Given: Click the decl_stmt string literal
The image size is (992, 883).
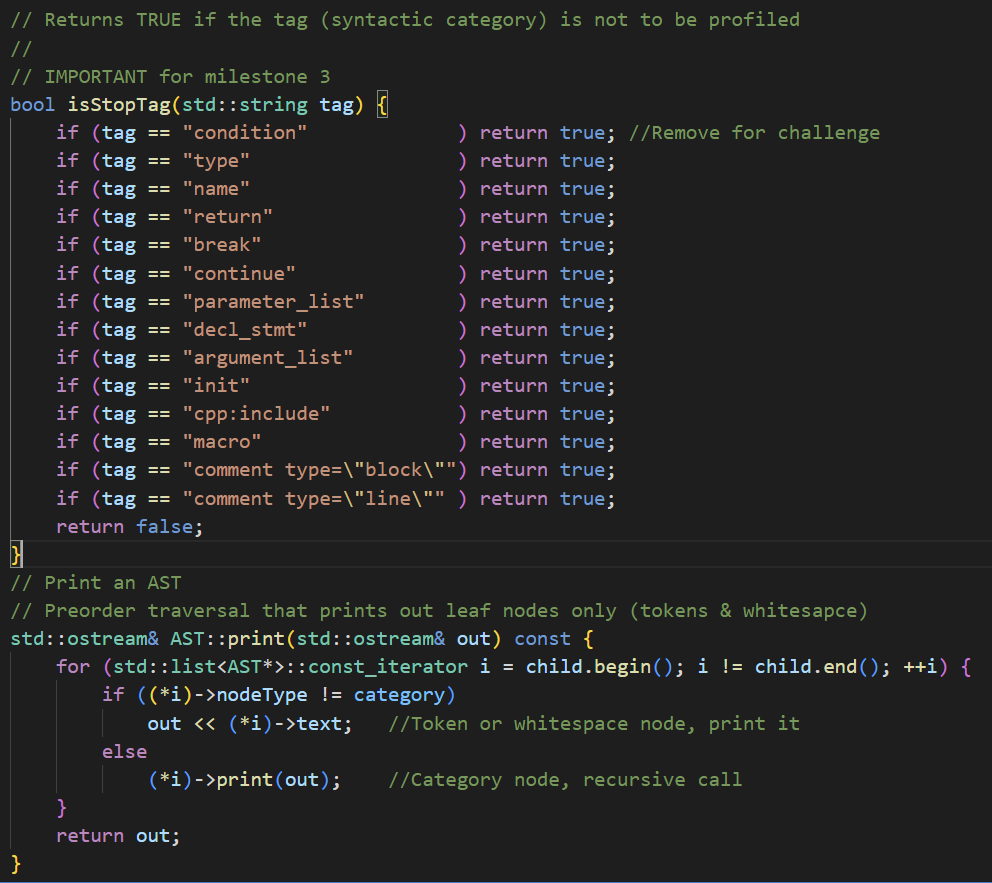Looking at the screenshot, I should [x=244, y=329].
